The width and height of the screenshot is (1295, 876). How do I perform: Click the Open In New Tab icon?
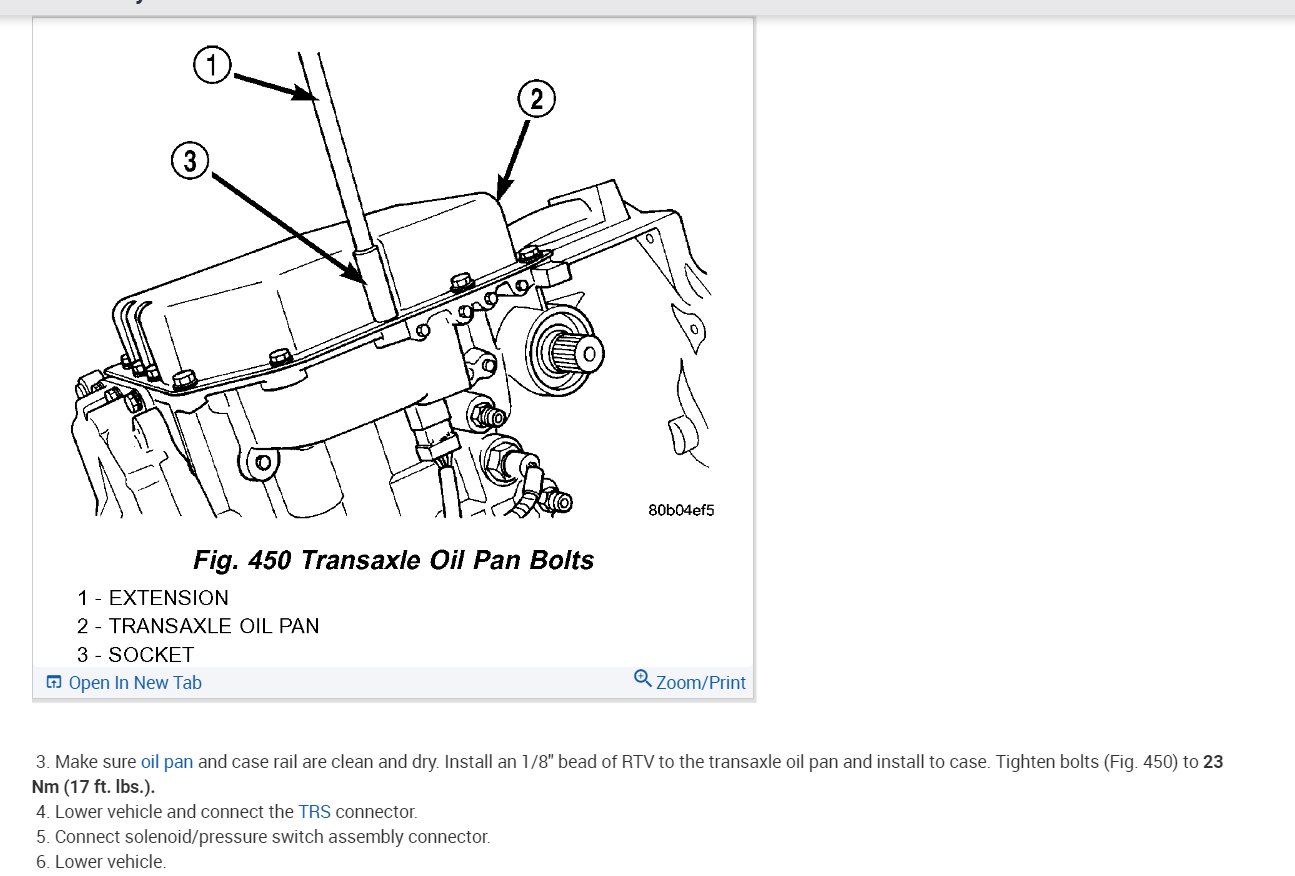pos(54,682)
